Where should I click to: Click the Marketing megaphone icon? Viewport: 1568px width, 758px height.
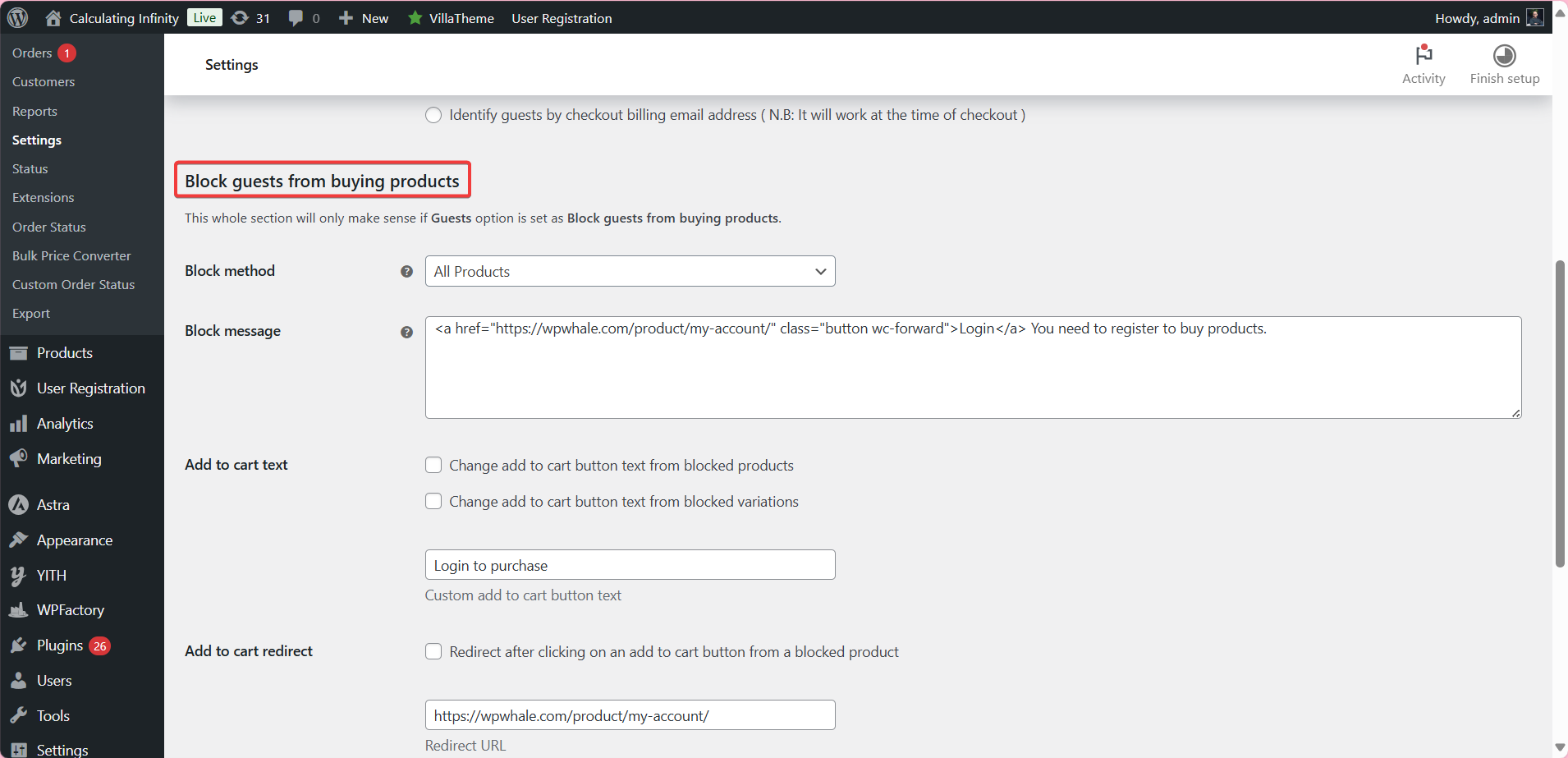[x=18, y=458]
